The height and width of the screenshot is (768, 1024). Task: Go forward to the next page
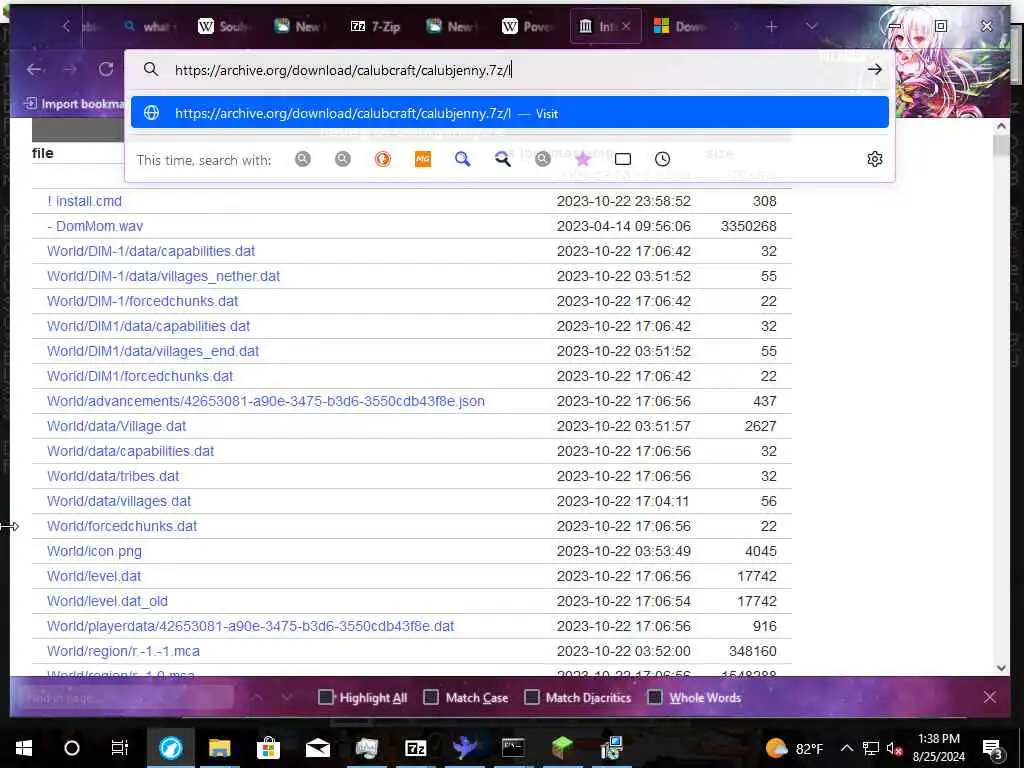tap(70, 69)
